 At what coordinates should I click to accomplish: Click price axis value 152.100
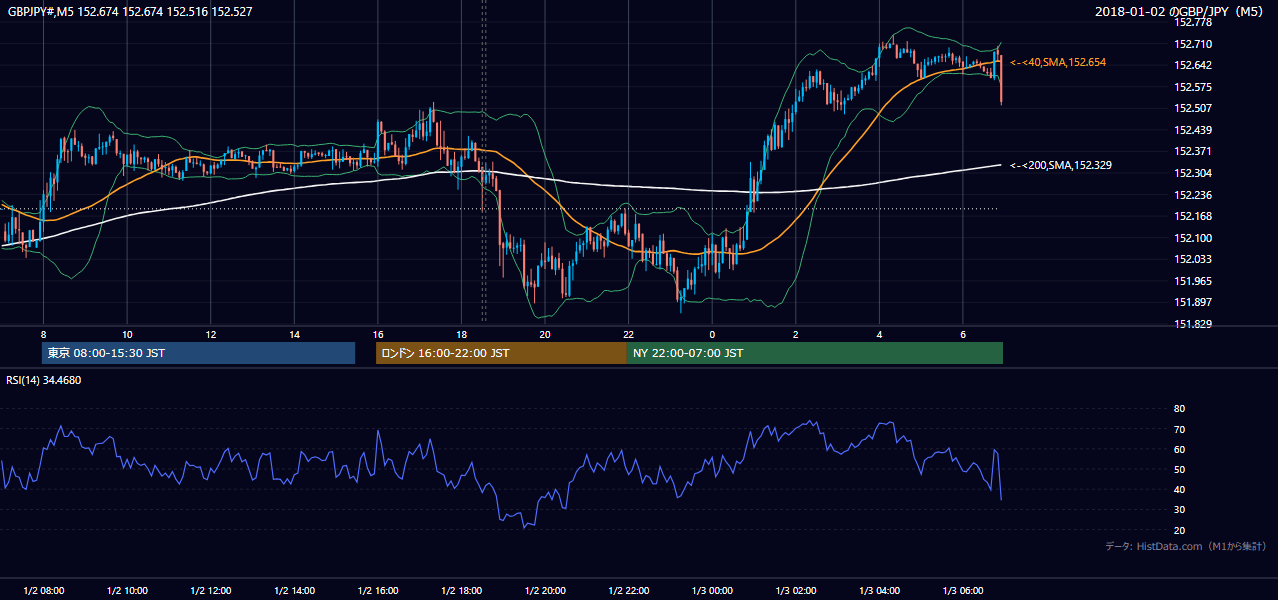1193,238
